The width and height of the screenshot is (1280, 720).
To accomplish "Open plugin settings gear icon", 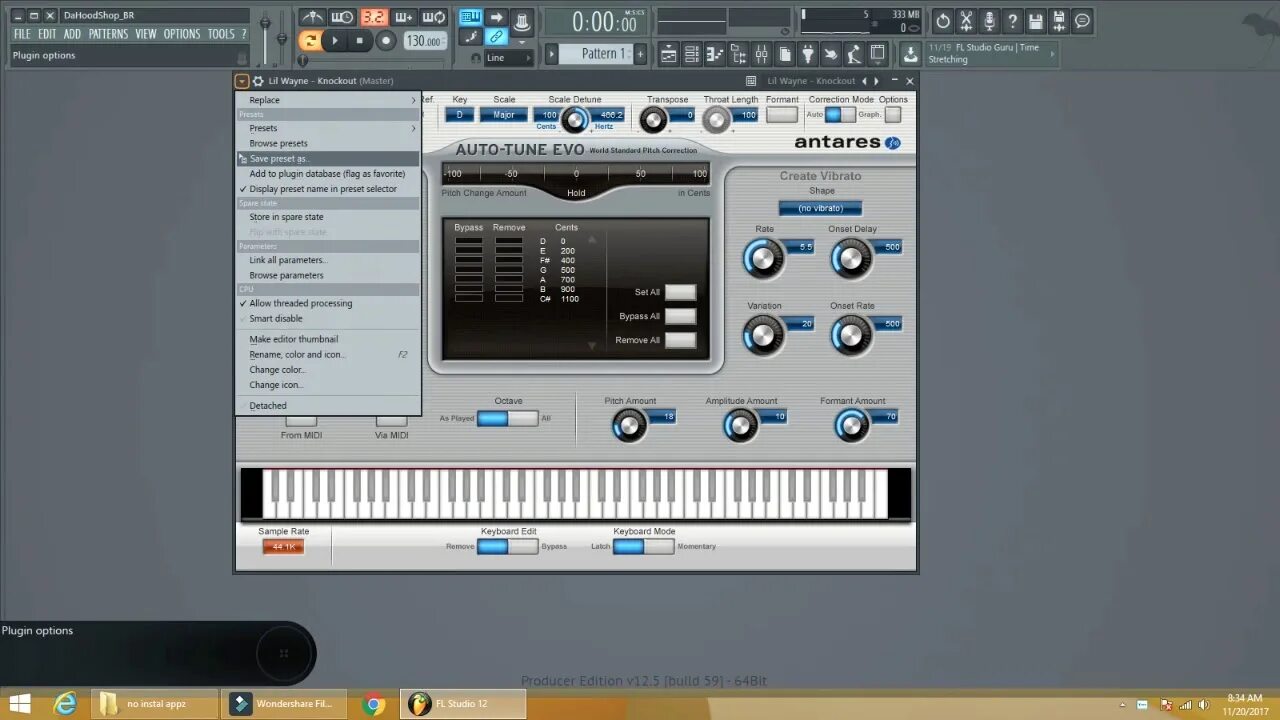I will click(x=258, y=81).
